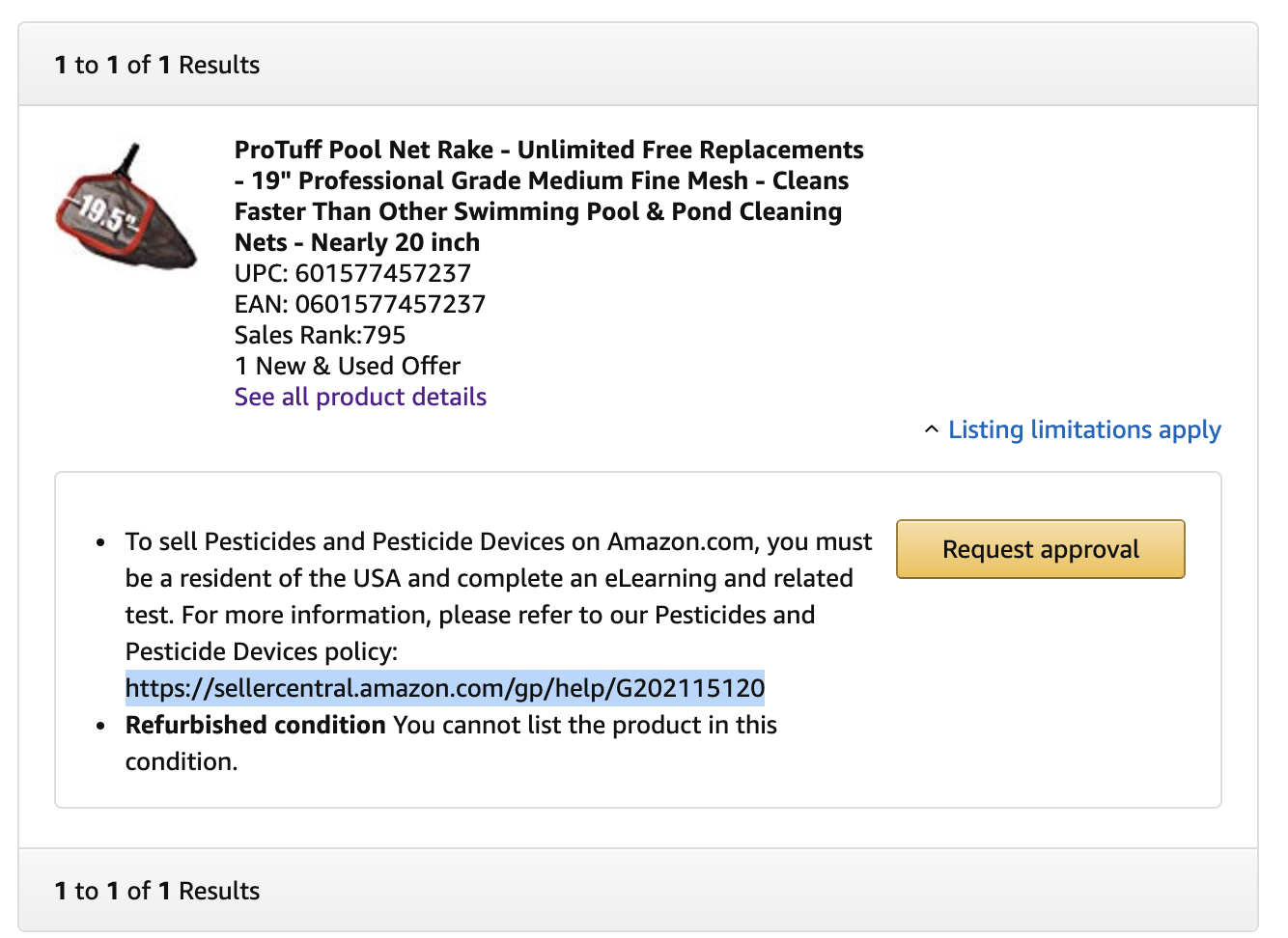
Task: Click the 1 New & Used Offer text
Action: pos(348,366)
